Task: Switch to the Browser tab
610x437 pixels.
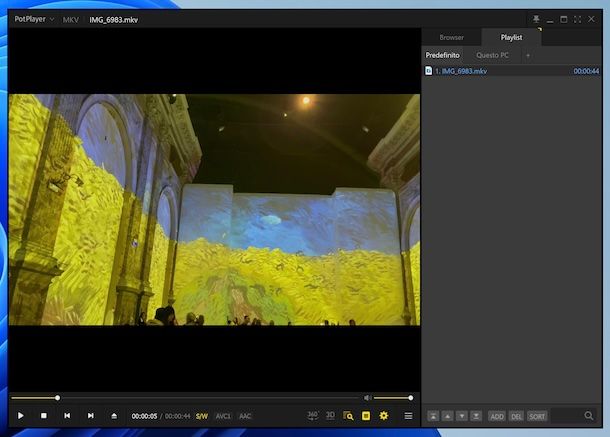Action: pos(451,37)
